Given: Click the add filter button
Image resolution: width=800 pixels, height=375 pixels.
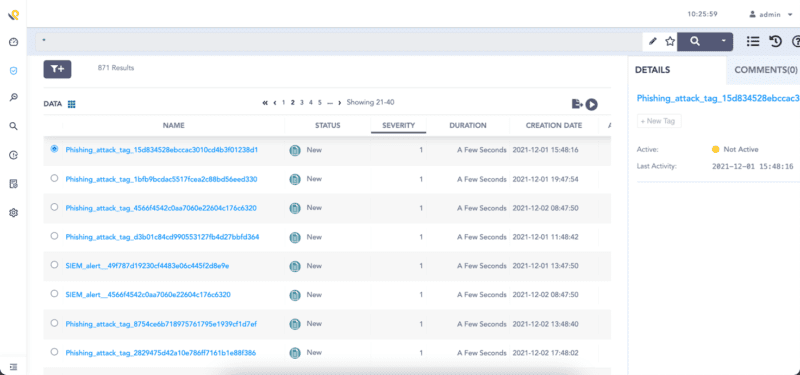Looking at the screenshot, I should pos(57,69).
